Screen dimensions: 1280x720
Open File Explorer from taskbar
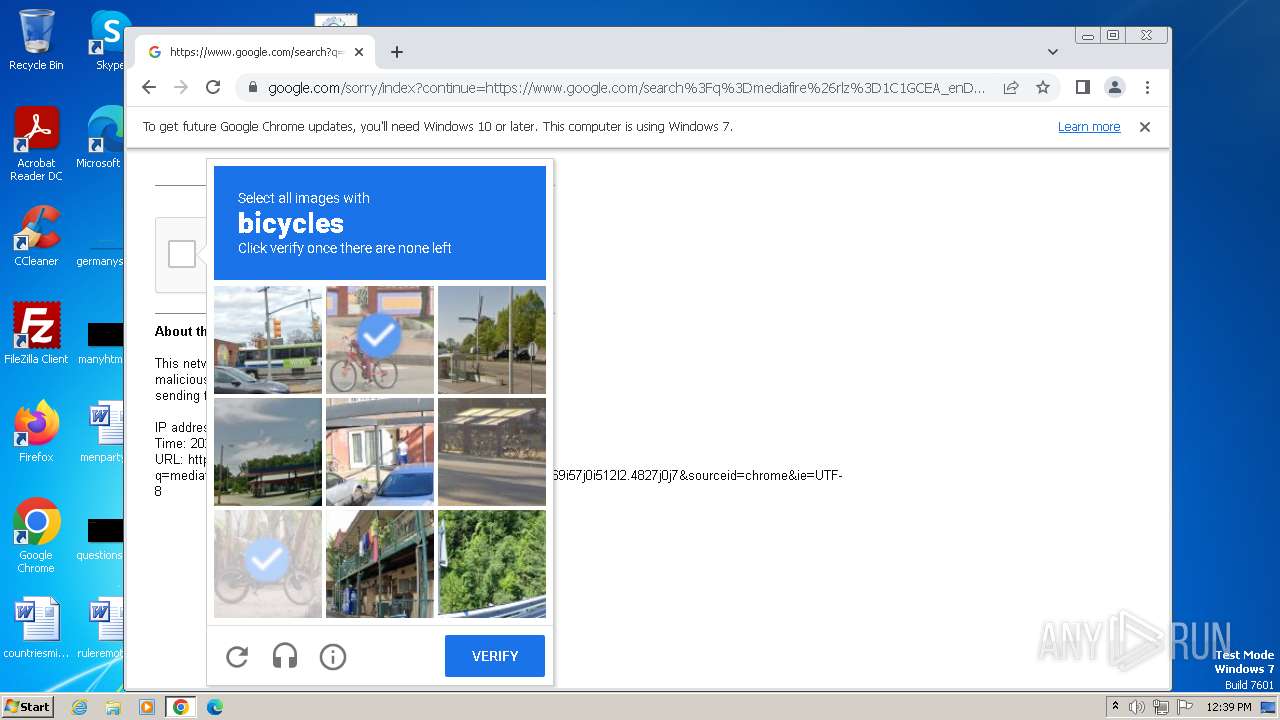pos(113,707)
